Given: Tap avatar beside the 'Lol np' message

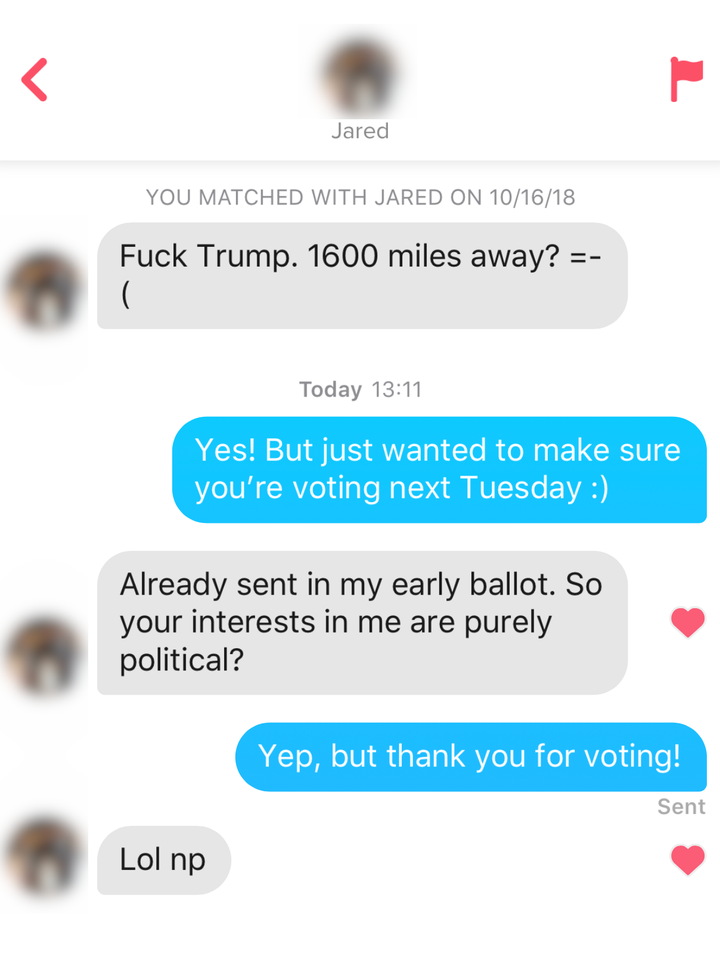Looking at the screenshot, I should click(x=46, y=857).
